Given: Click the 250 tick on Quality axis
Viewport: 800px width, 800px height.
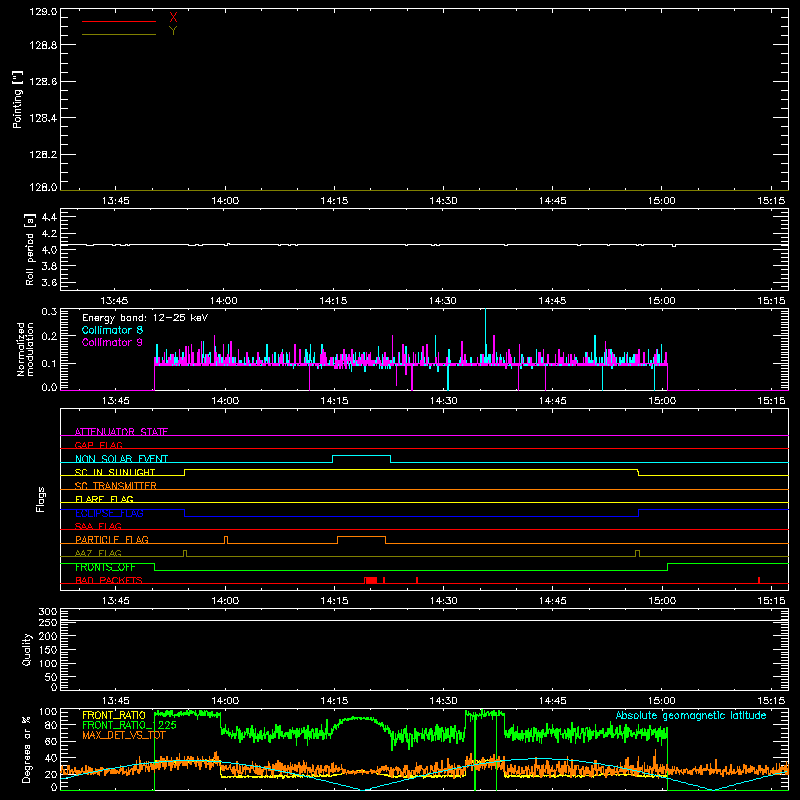Looking at the screenshot, I should pos(48,623).
